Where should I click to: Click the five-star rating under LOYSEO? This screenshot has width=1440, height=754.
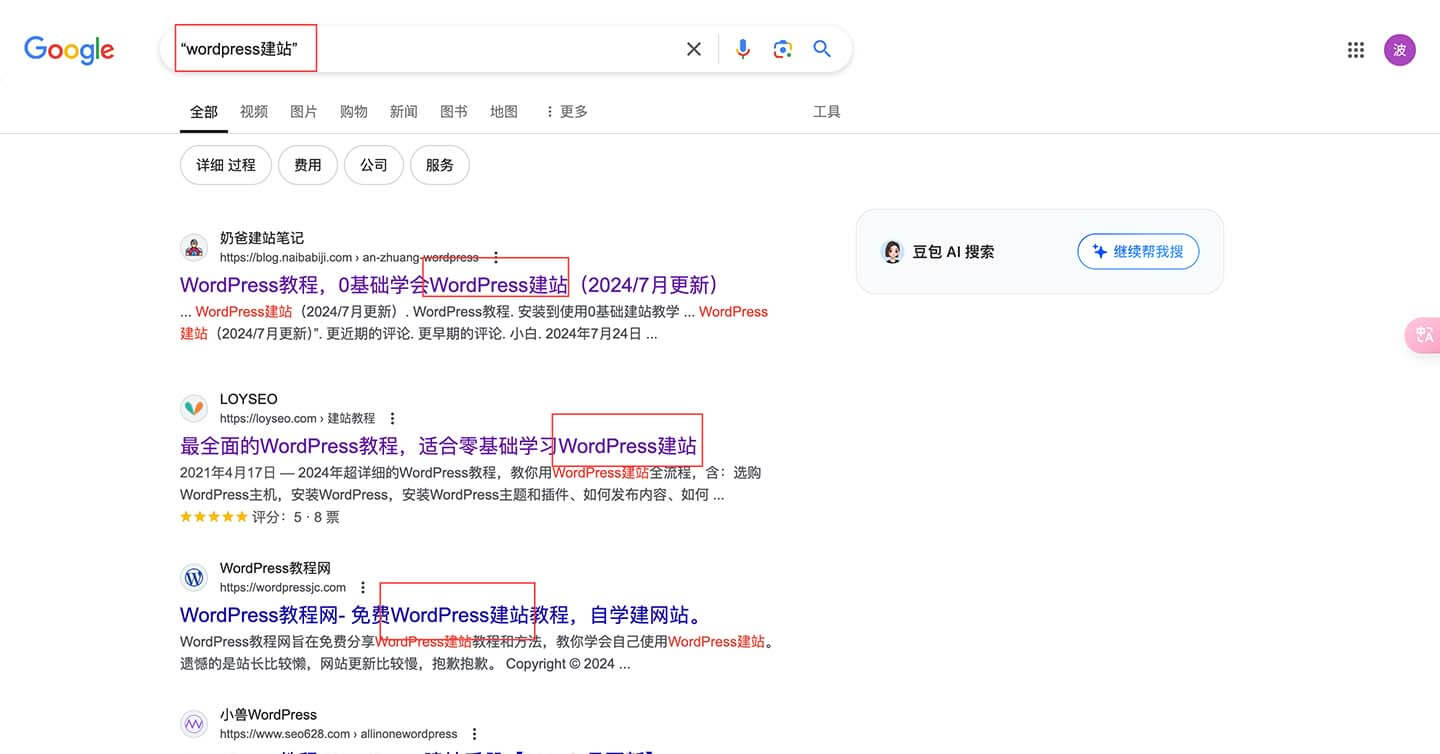[213, 517]
